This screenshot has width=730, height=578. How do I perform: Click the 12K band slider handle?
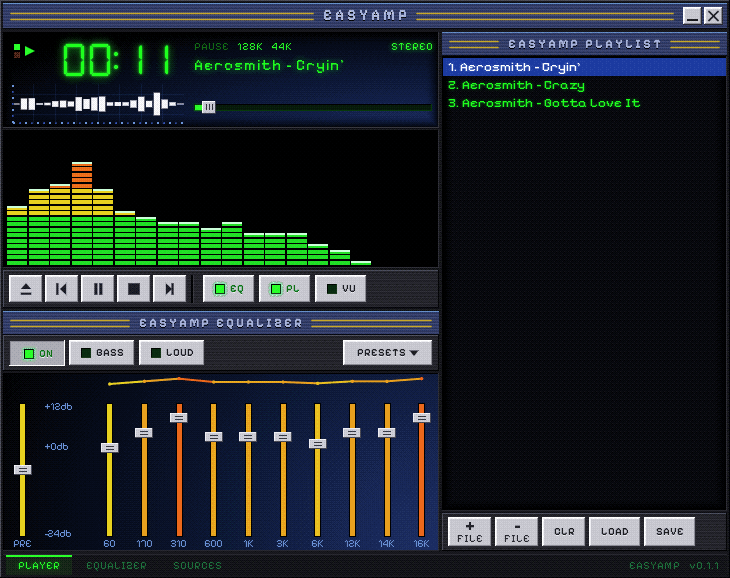[352, 433]
